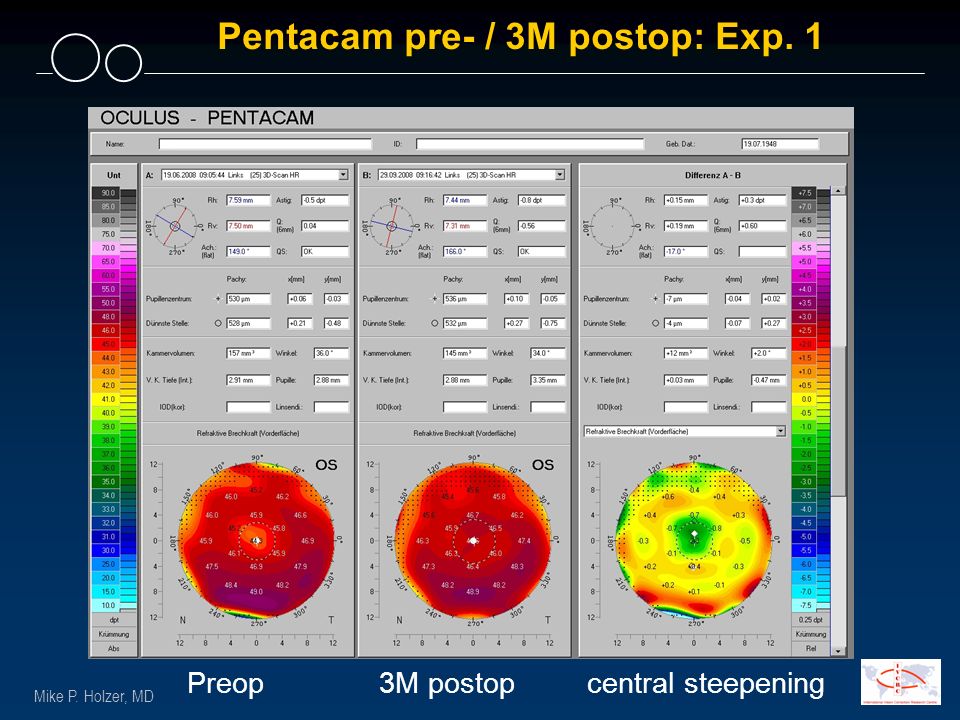Click the preop refractive power map in panel A
The image size is (960, 720).
[x=257, y=540]
